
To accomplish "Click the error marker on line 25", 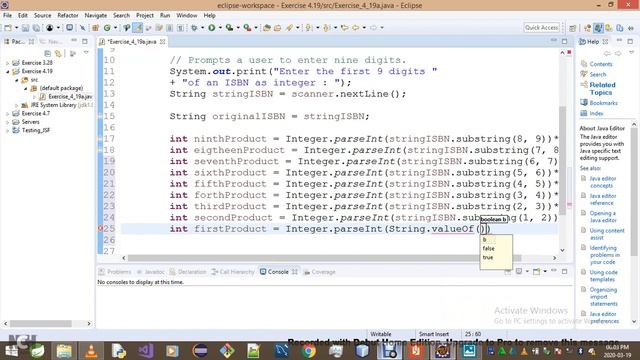I will pos(100,229).
